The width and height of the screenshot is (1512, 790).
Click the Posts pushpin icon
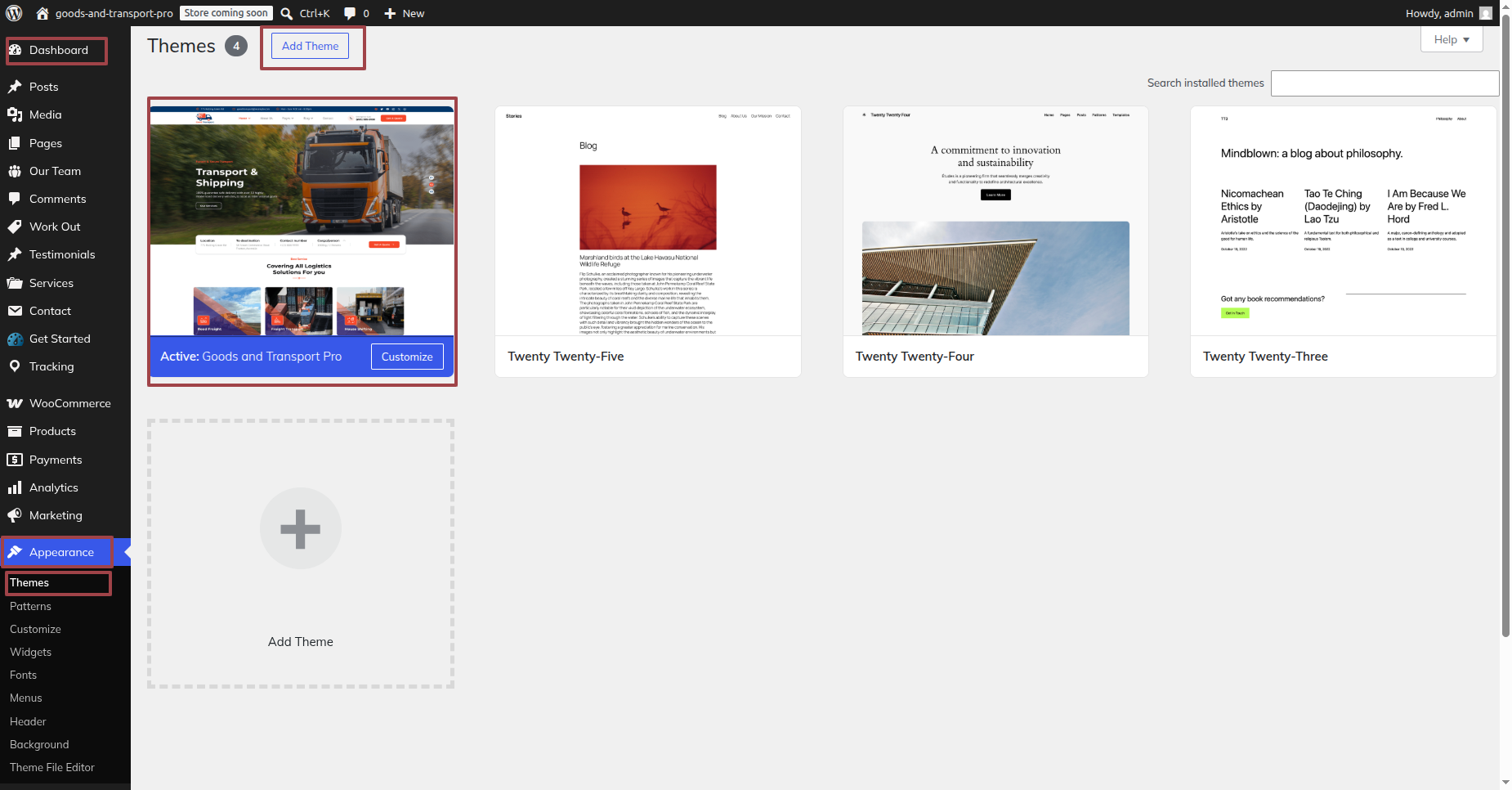(15, 87)
